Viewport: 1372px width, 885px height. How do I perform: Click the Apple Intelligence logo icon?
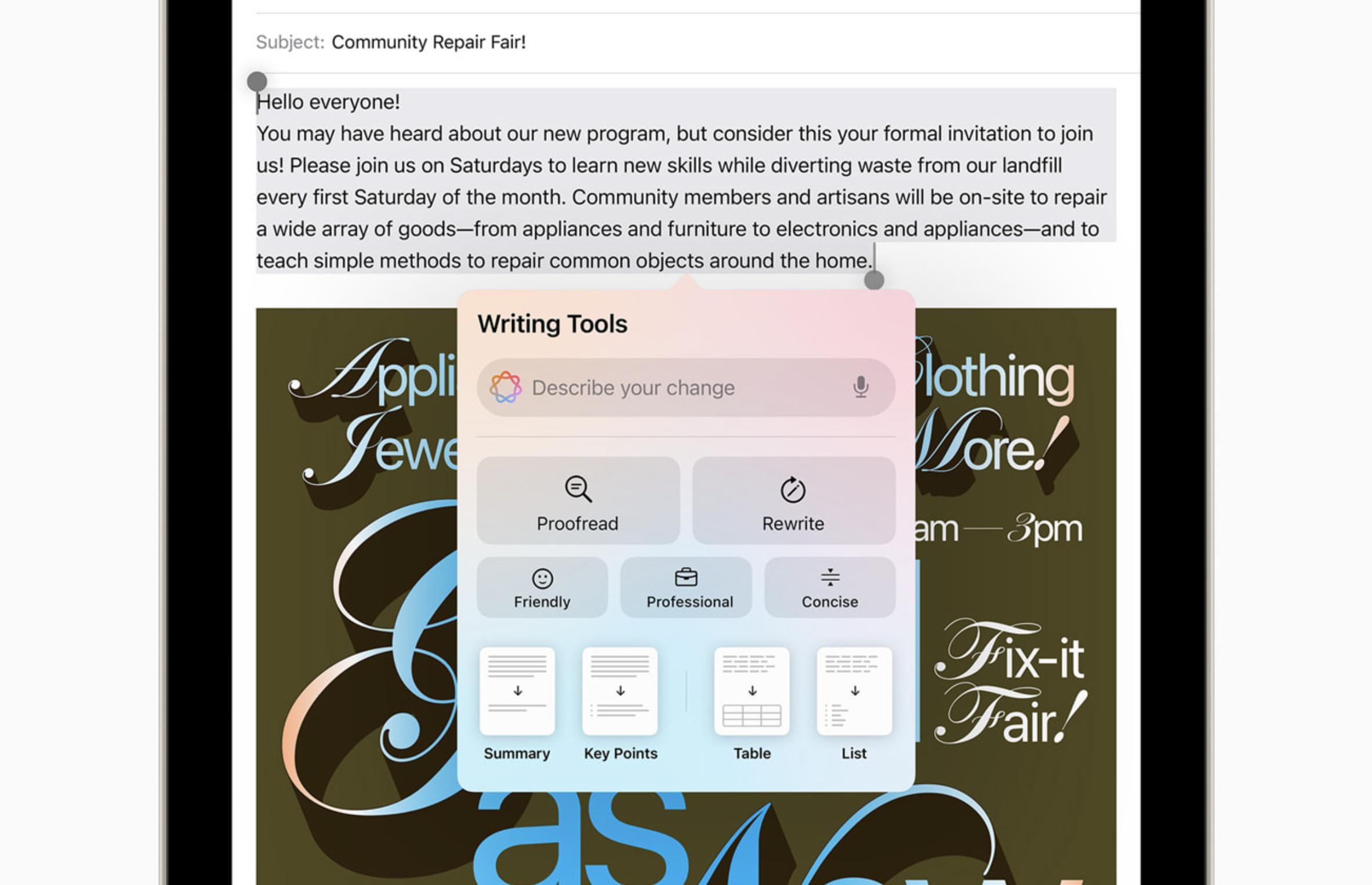point(506,388)
